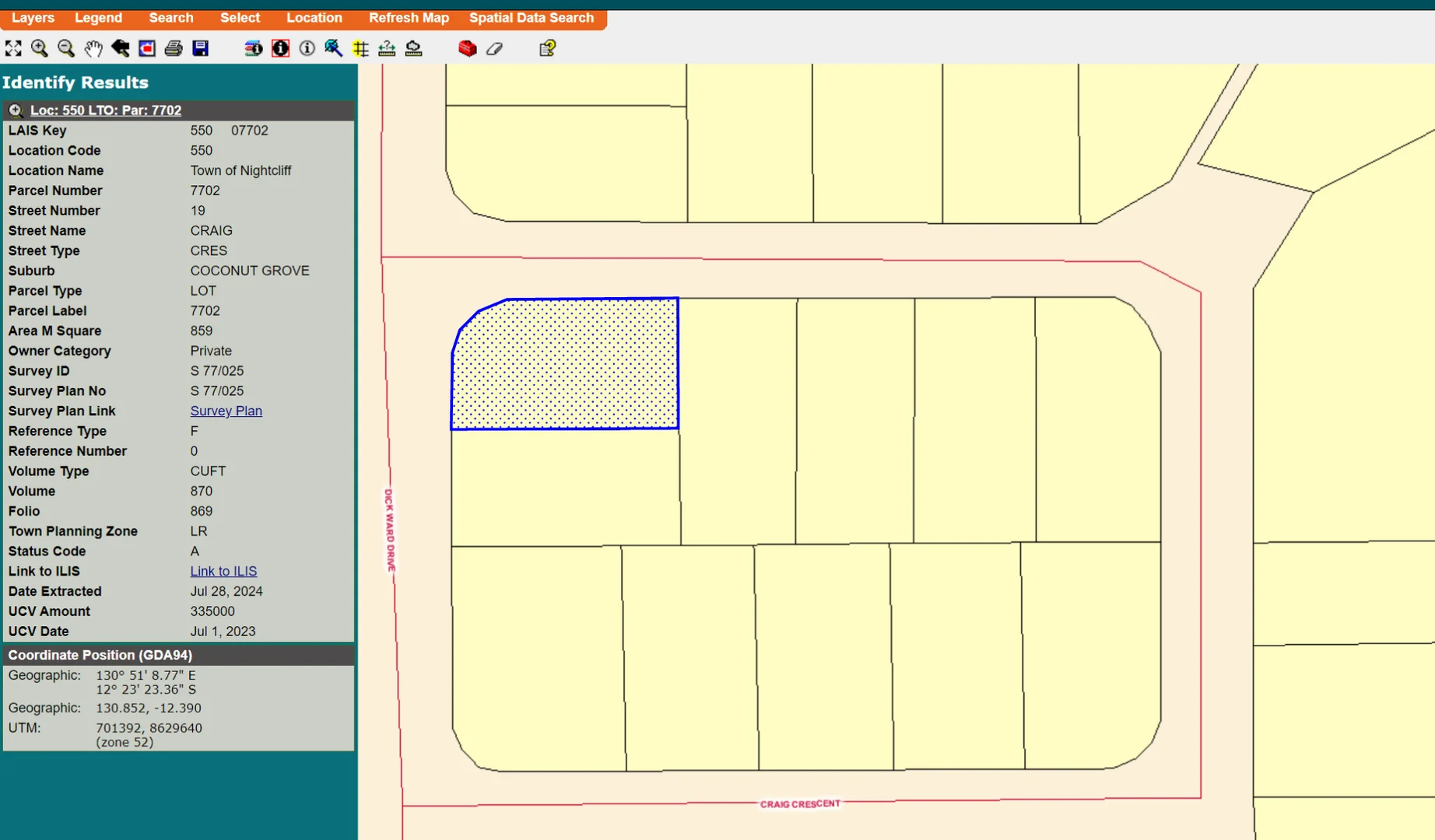Follow the Link to ILIS hyperlink
Image resolution: width=1435 pixels, height=840 pixels.
[223, 571]
